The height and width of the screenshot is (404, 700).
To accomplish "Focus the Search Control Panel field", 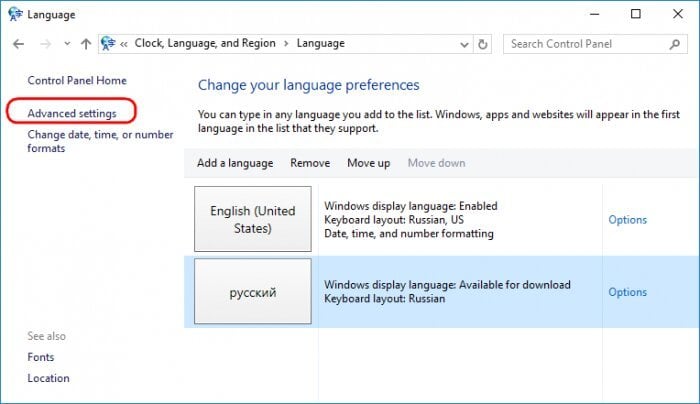I will click(595, 44).
